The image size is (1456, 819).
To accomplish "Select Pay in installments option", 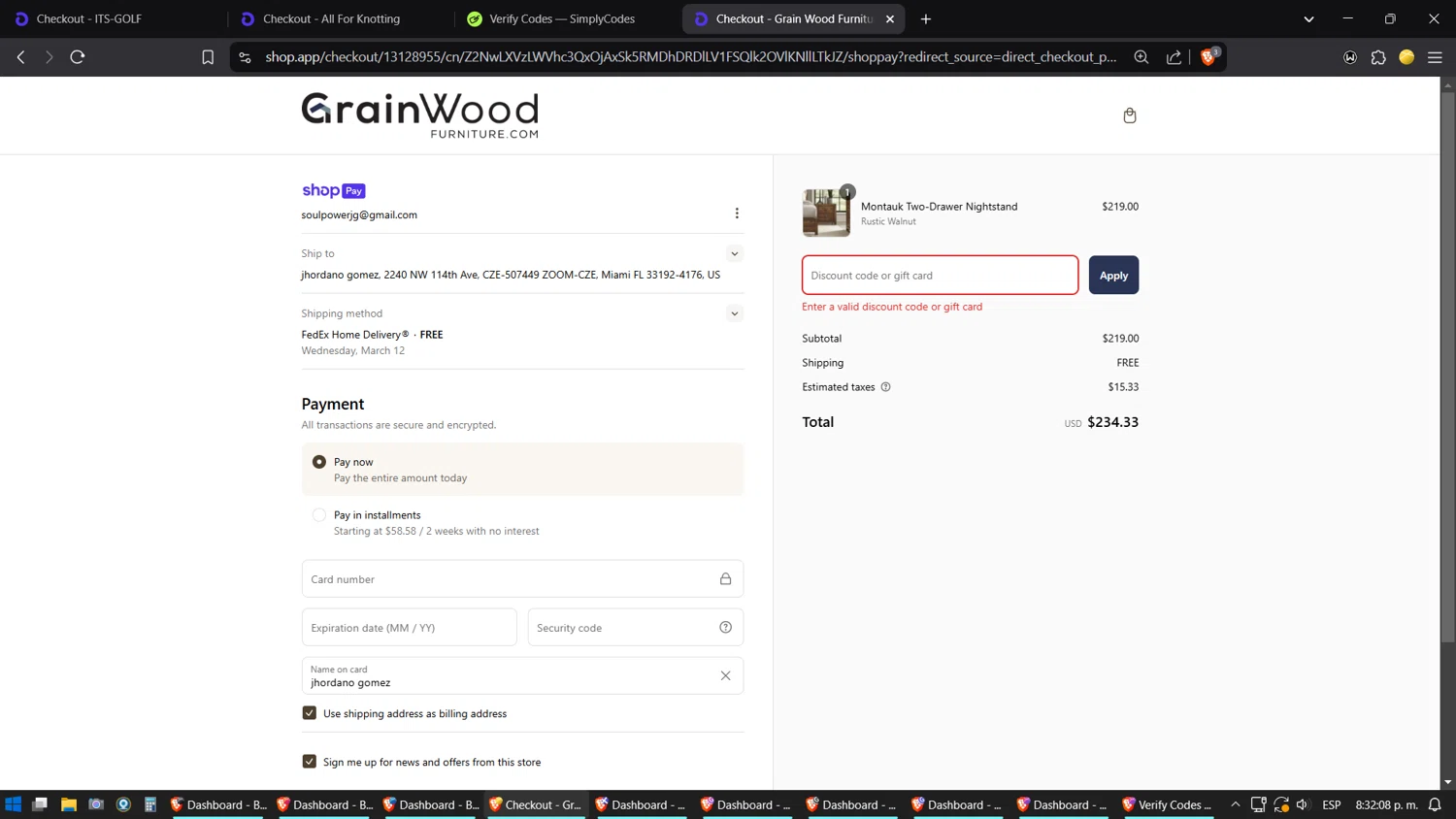I will coord(318,515).
